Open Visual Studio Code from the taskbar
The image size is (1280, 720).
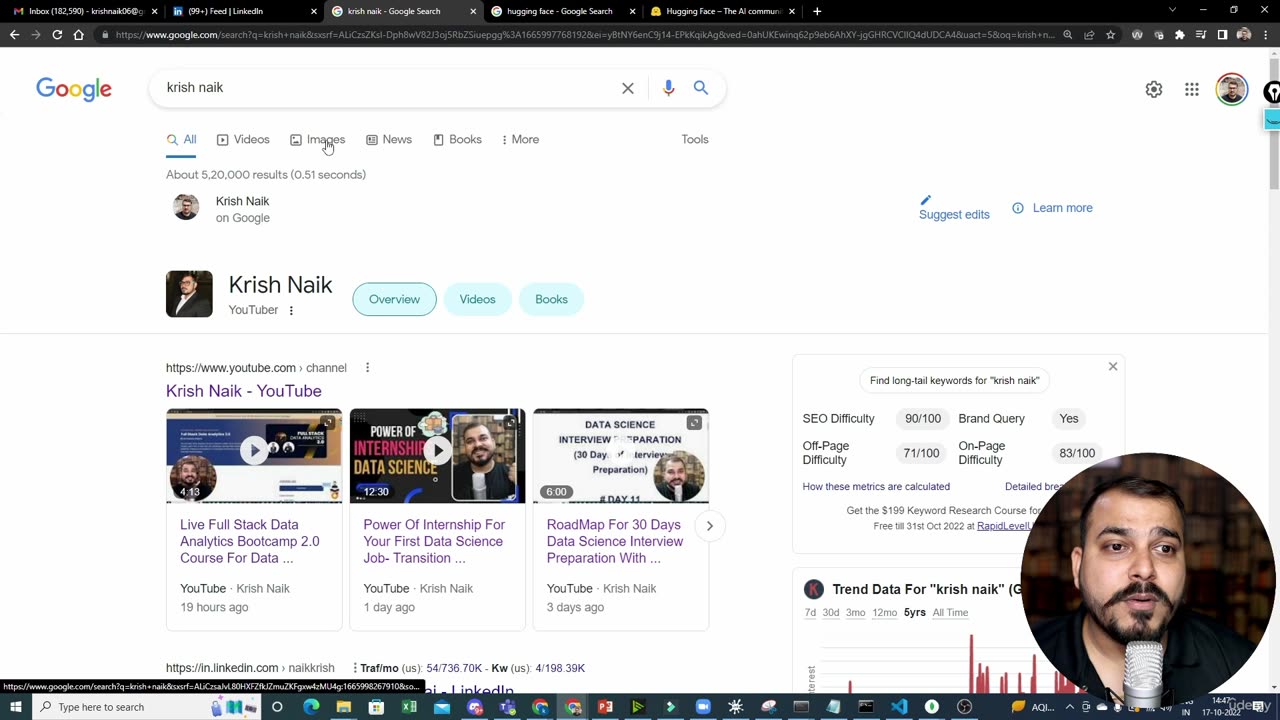[899, 707]
